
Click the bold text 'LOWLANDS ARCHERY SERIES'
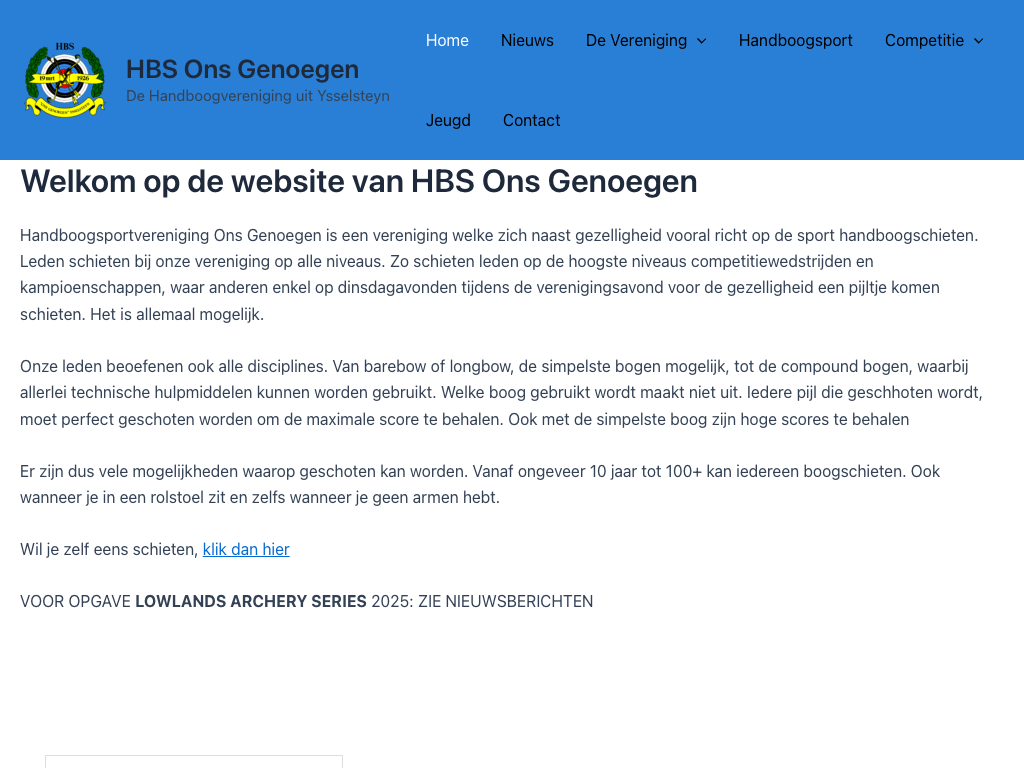tap(251, 601)
